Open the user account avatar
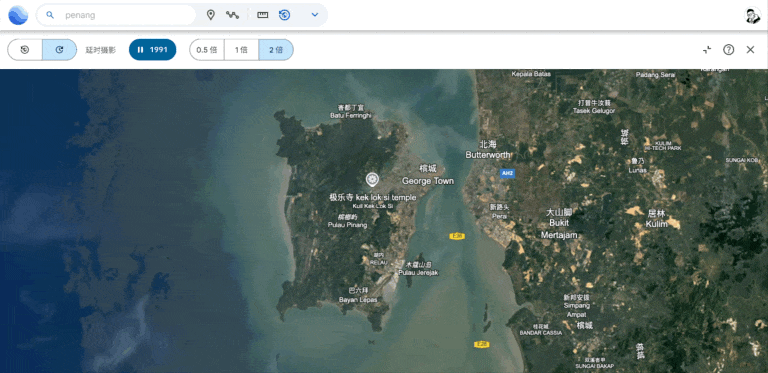The width and height of the screenshot is (768, 373). click(x=752, y=15)
